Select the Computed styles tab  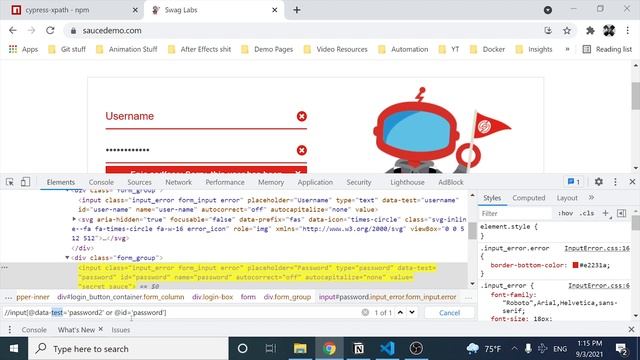tap(529, 198)
